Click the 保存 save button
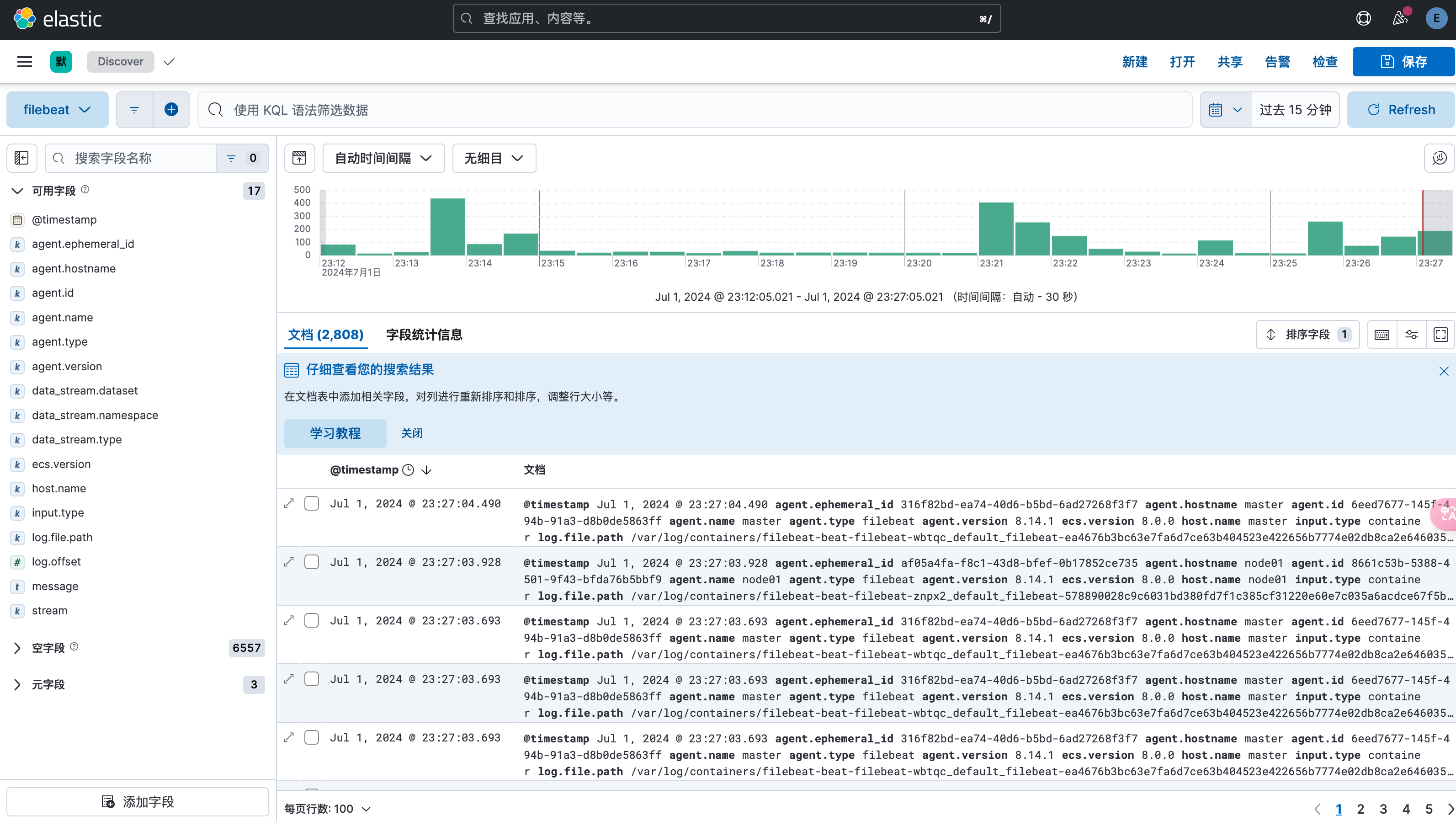The height and width of the screenshot is (821, 1456). coord(1403,62)
